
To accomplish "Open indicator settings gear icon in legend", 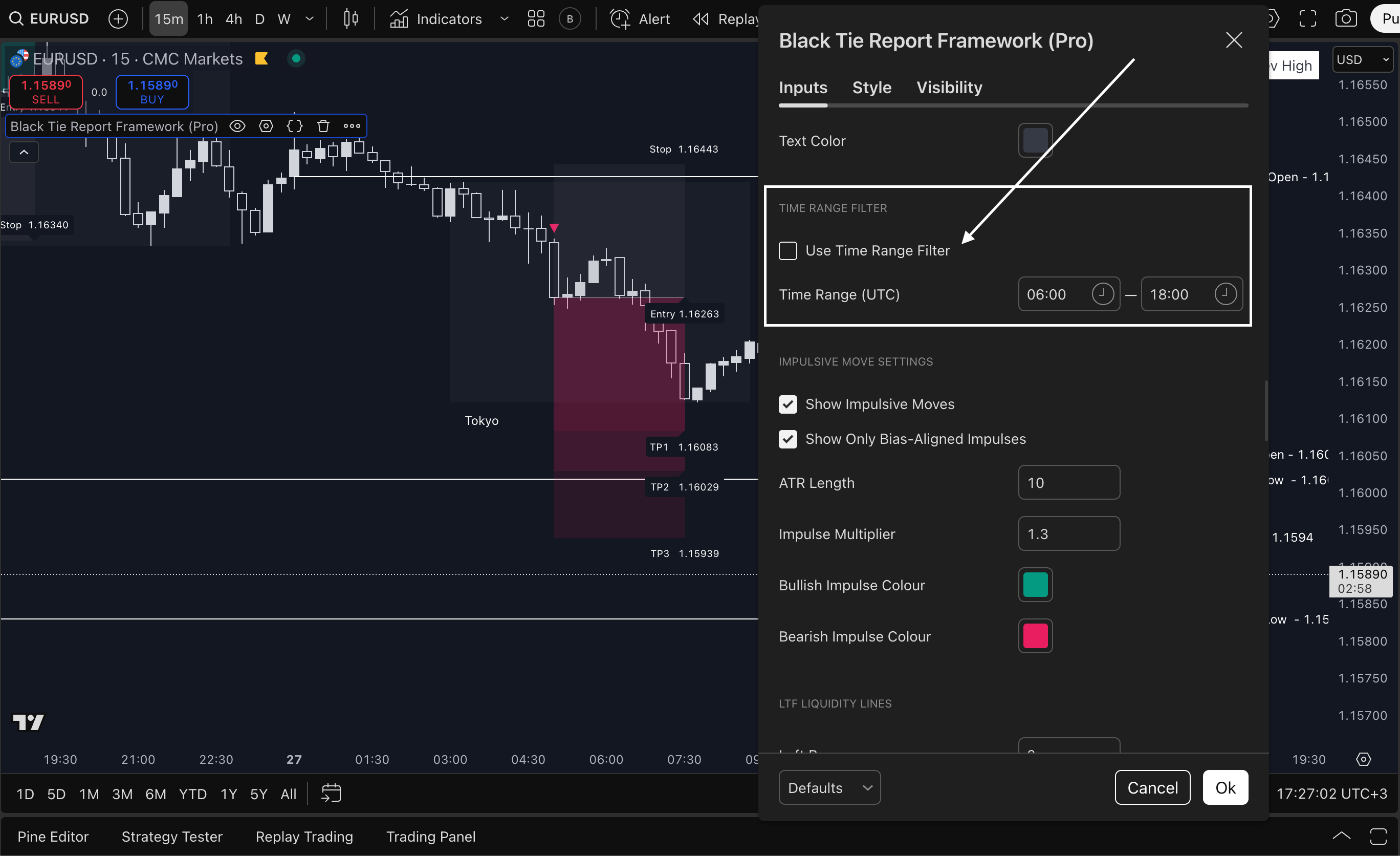I will coord(266,126).
